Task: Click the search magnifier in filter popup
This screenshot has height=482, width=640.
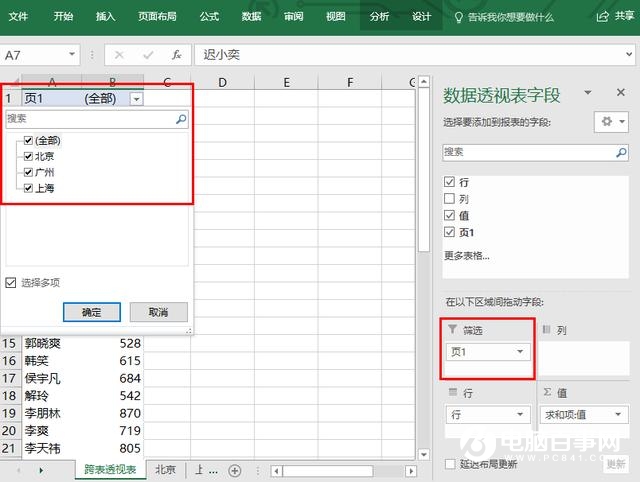Action: 181,119
